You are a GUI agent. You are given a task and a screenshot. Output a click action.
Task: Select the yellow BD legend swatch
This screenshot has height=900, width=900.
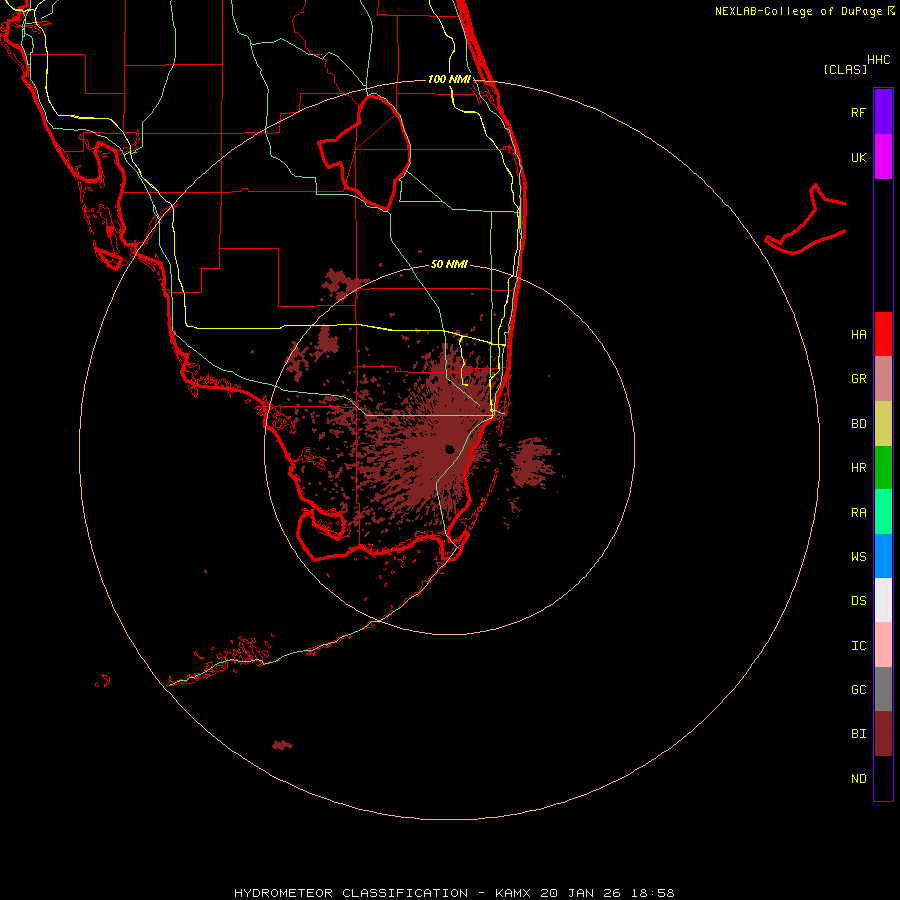click(x=883, y=424)
